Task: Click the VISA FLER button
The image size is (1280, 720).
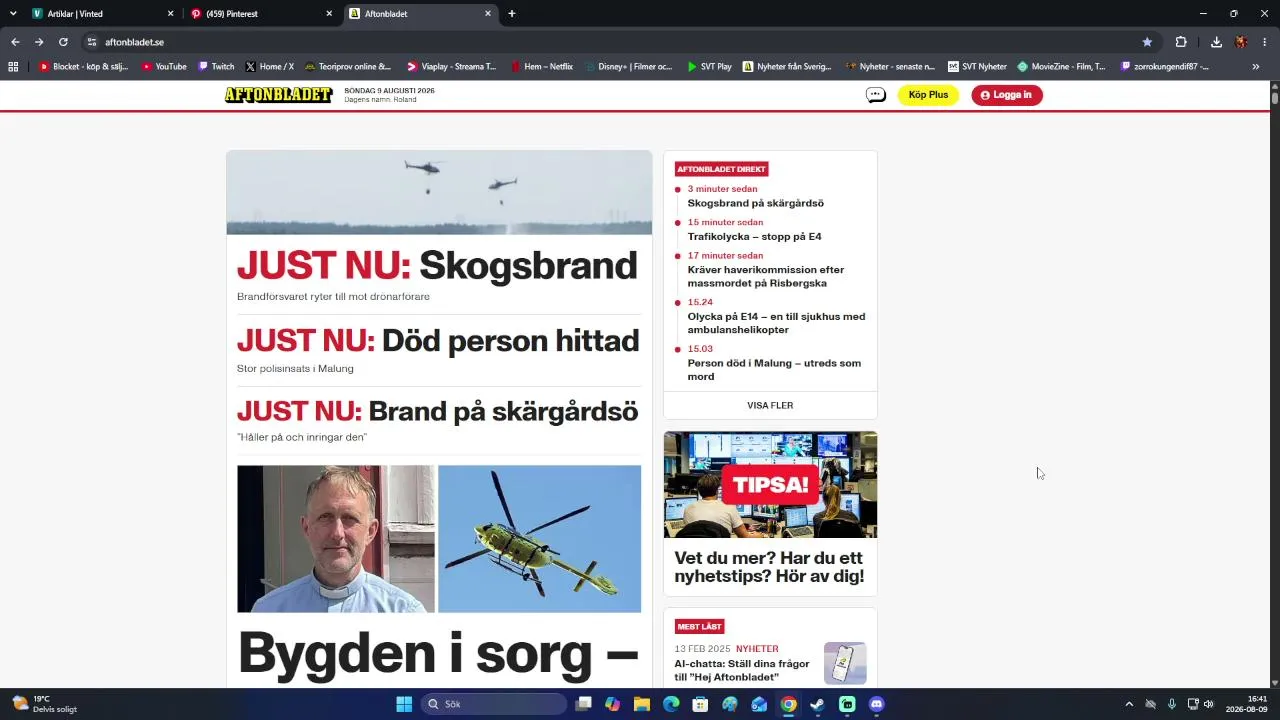Action: pyautogui.click(x=770, y=405)
